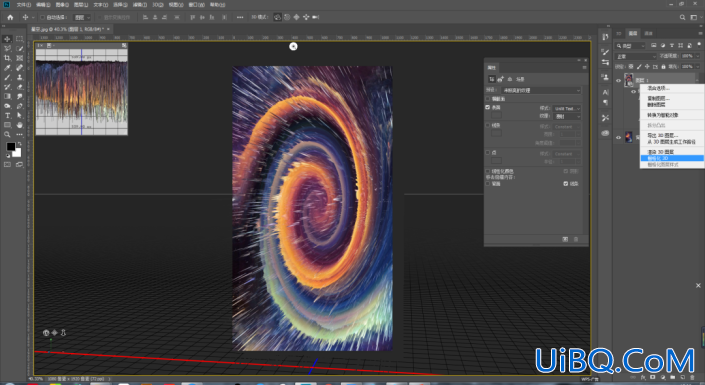Toggle the layer filter switch in Layers panel
The image size is (705, 385).
[699, 45]
